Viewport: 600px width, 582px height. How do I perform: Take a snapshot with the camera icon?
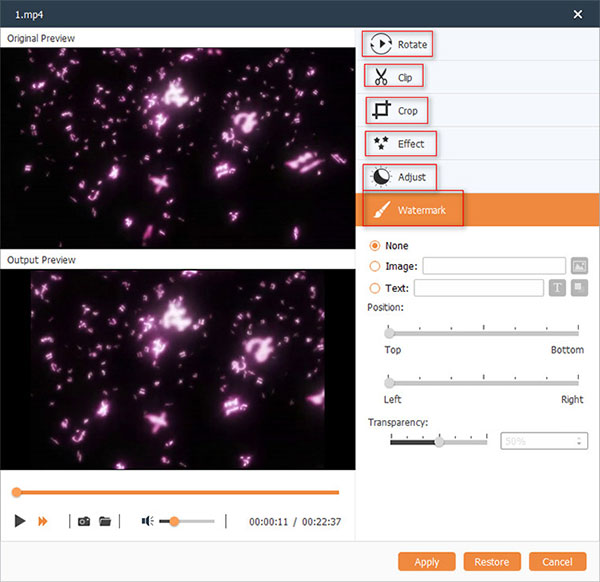(84, 521)
